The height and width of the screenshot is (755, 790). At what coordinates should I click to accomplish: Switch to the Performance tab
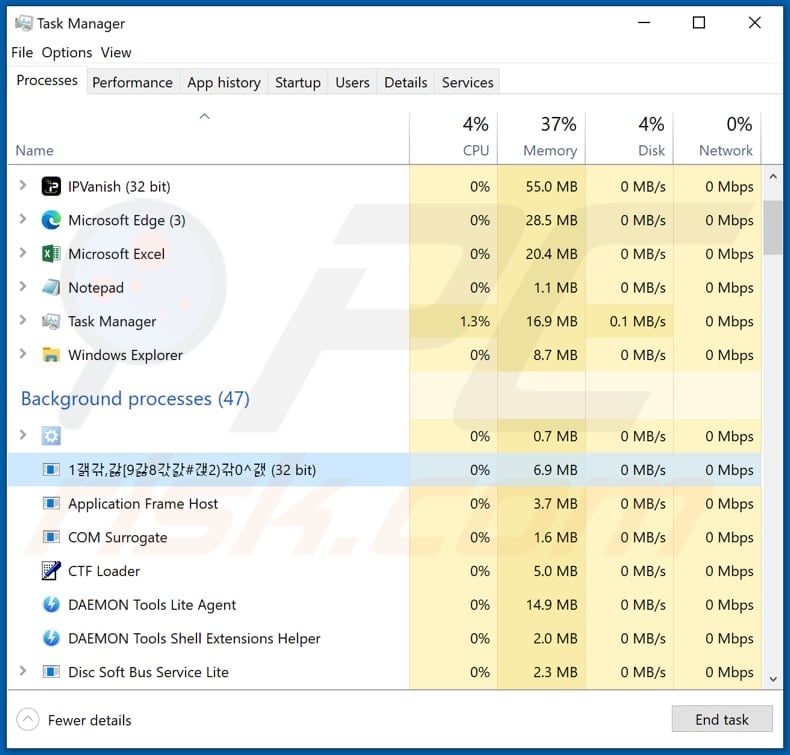132,83
